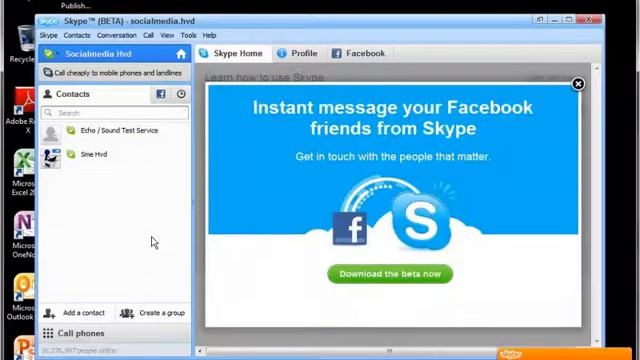640x360 pixels.
Task: Click the home icon beside Socialmedia Hvd
Action: click(181, 54)
